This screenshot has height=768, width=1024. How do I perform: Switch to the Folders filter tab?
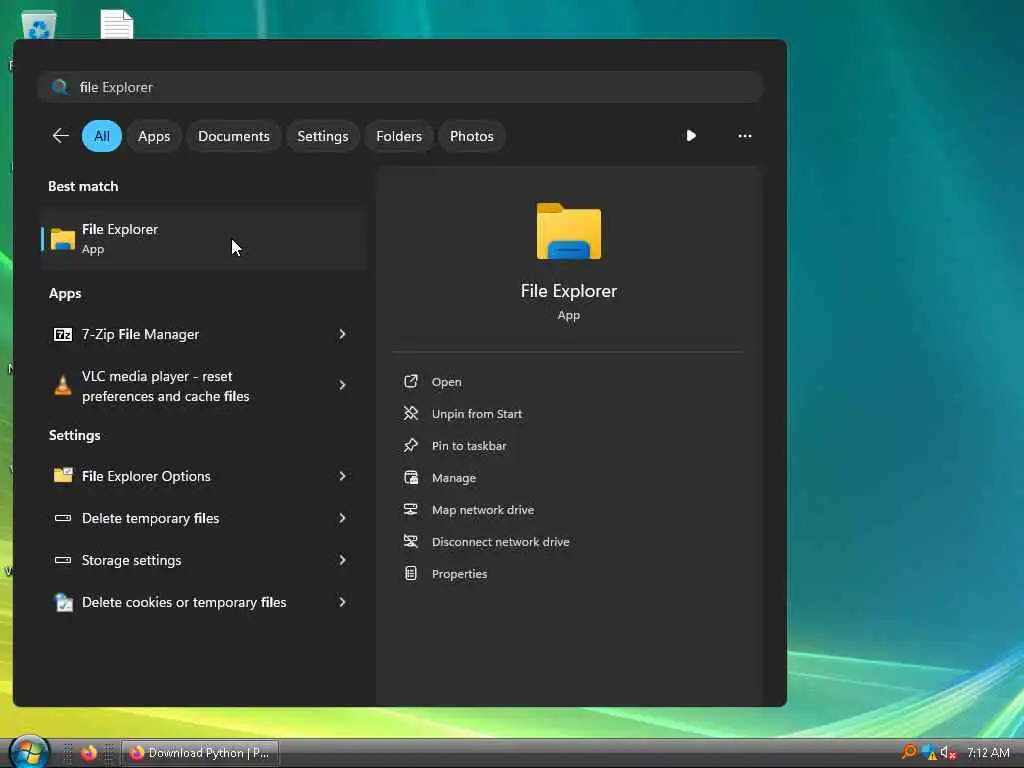coord(399,136)
